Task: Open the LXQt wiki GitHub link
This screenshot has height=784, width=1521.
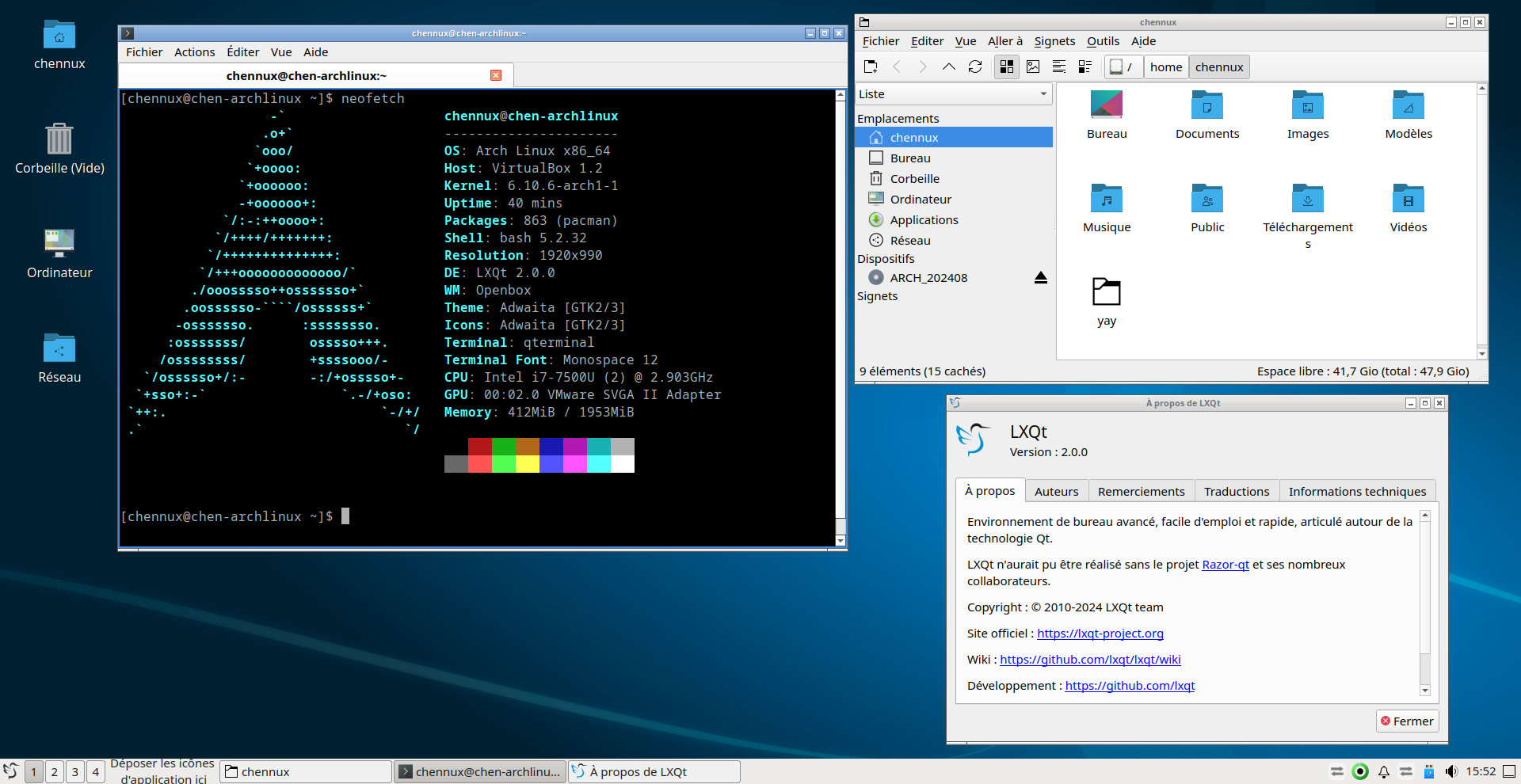Action: coord(1090,660)
